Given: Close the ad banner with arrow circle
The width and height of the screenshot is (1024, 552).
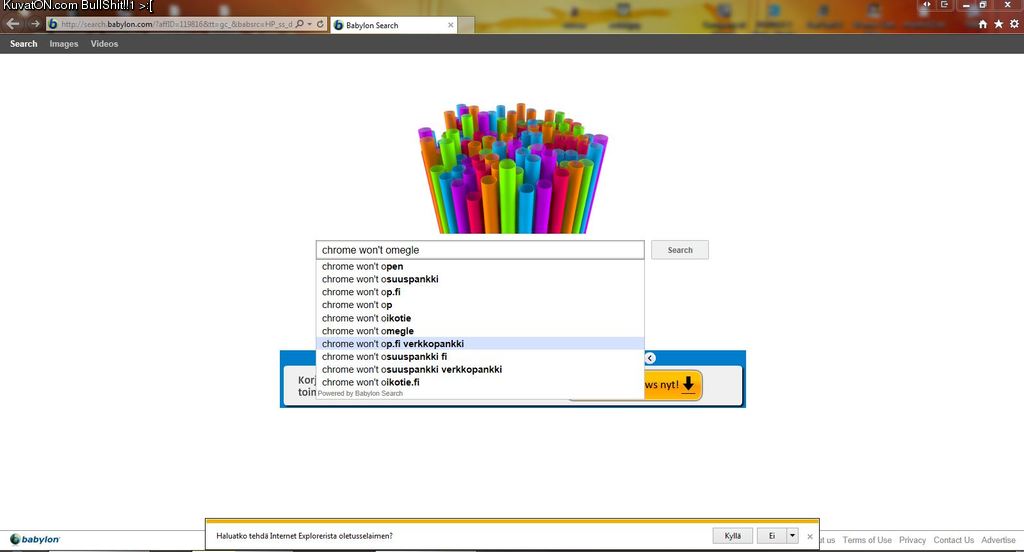Looking at the screenshot, I should (650, 358).
